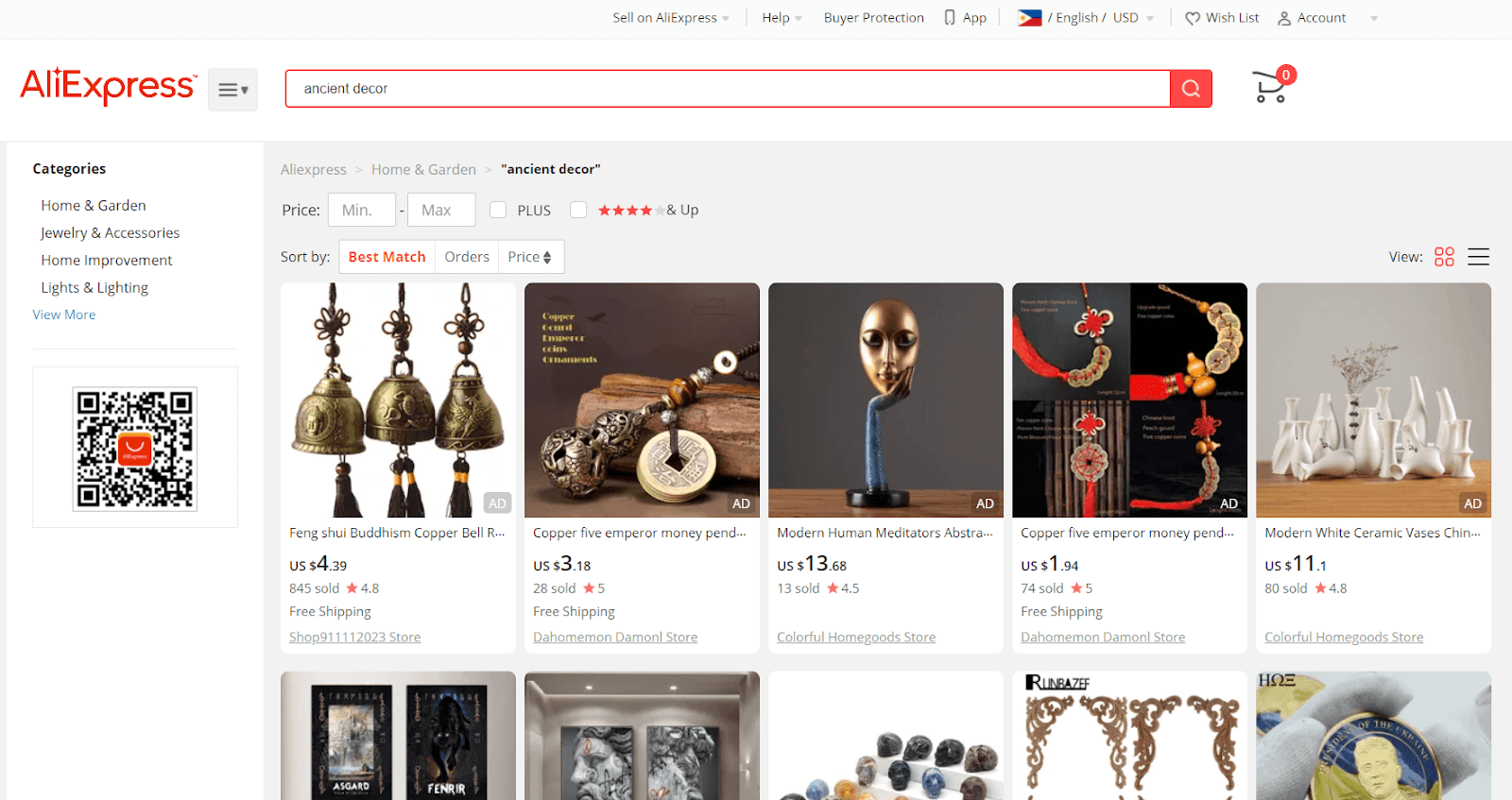Viewport: 1512px width, 800px height.
Task: Click Copper five emperor title priced $1.94
Action: tap(1127, 533)
